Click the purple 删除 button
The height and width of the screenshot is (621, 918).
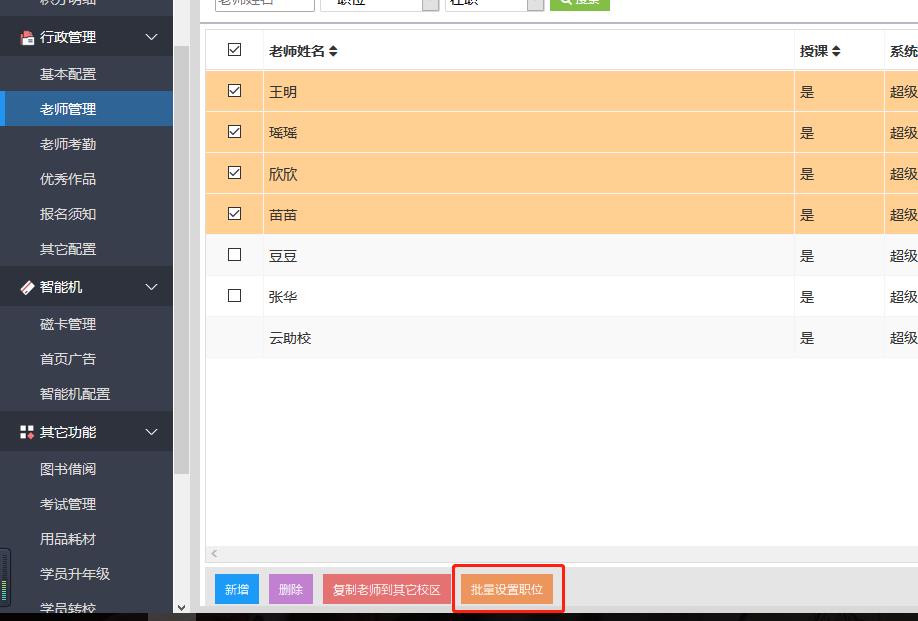point(291,589)
